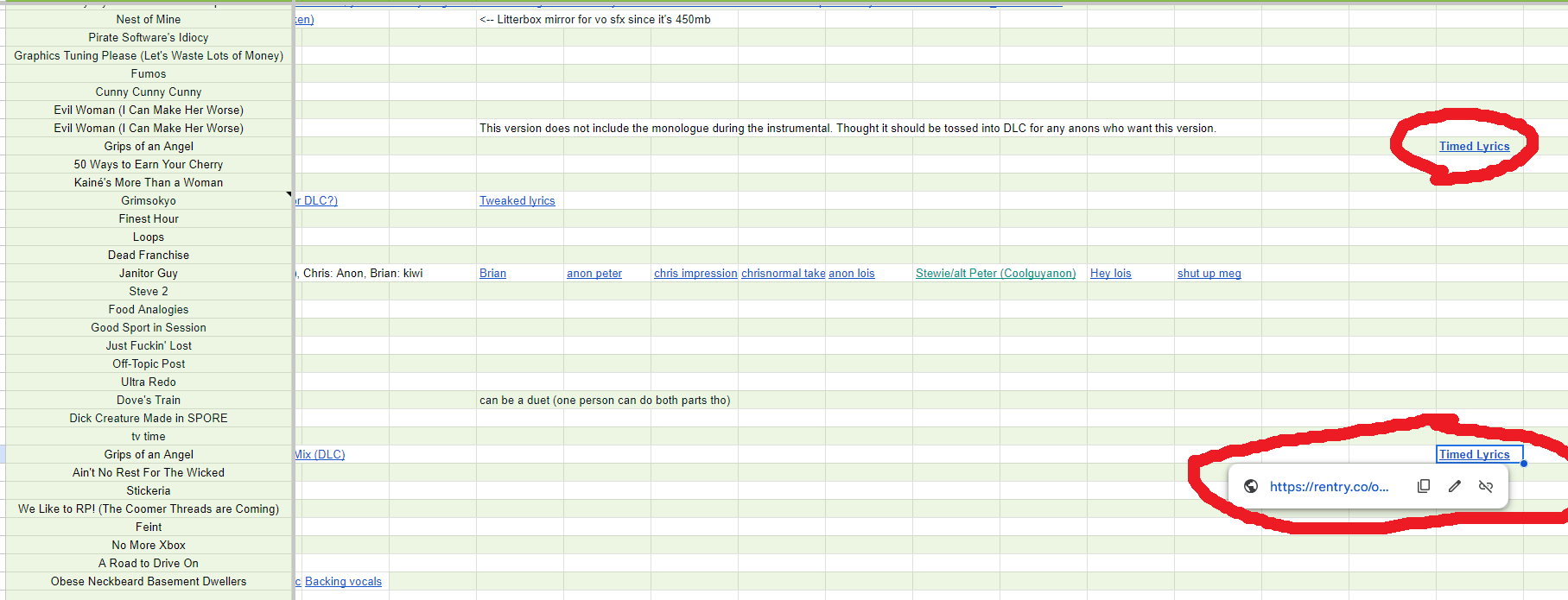Select the Litterbox mirror note cell
Image resolution: width=1568 pixels, height=600 pixels.
click(595, 19)
